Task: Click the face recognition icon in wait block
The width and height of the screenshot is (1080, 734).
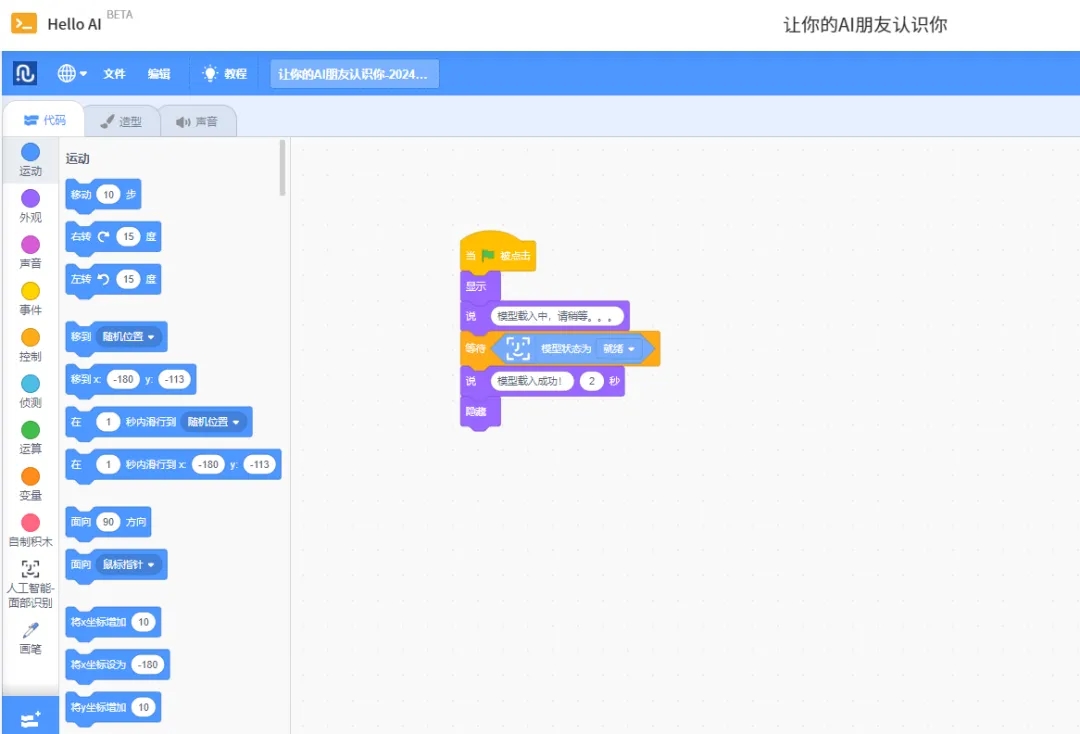Action: (517, 348)
